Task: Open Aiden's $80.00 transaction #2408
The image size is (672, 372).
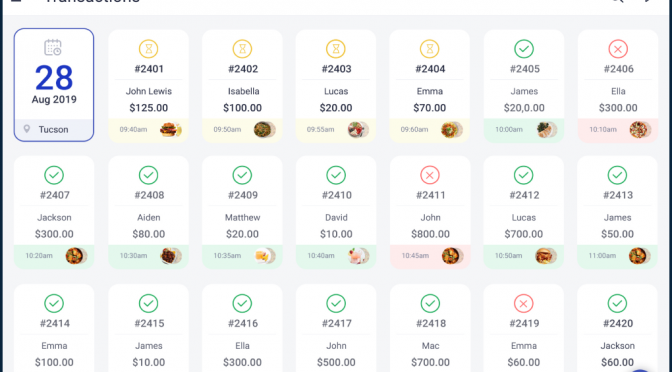Action: click(148, 212)
